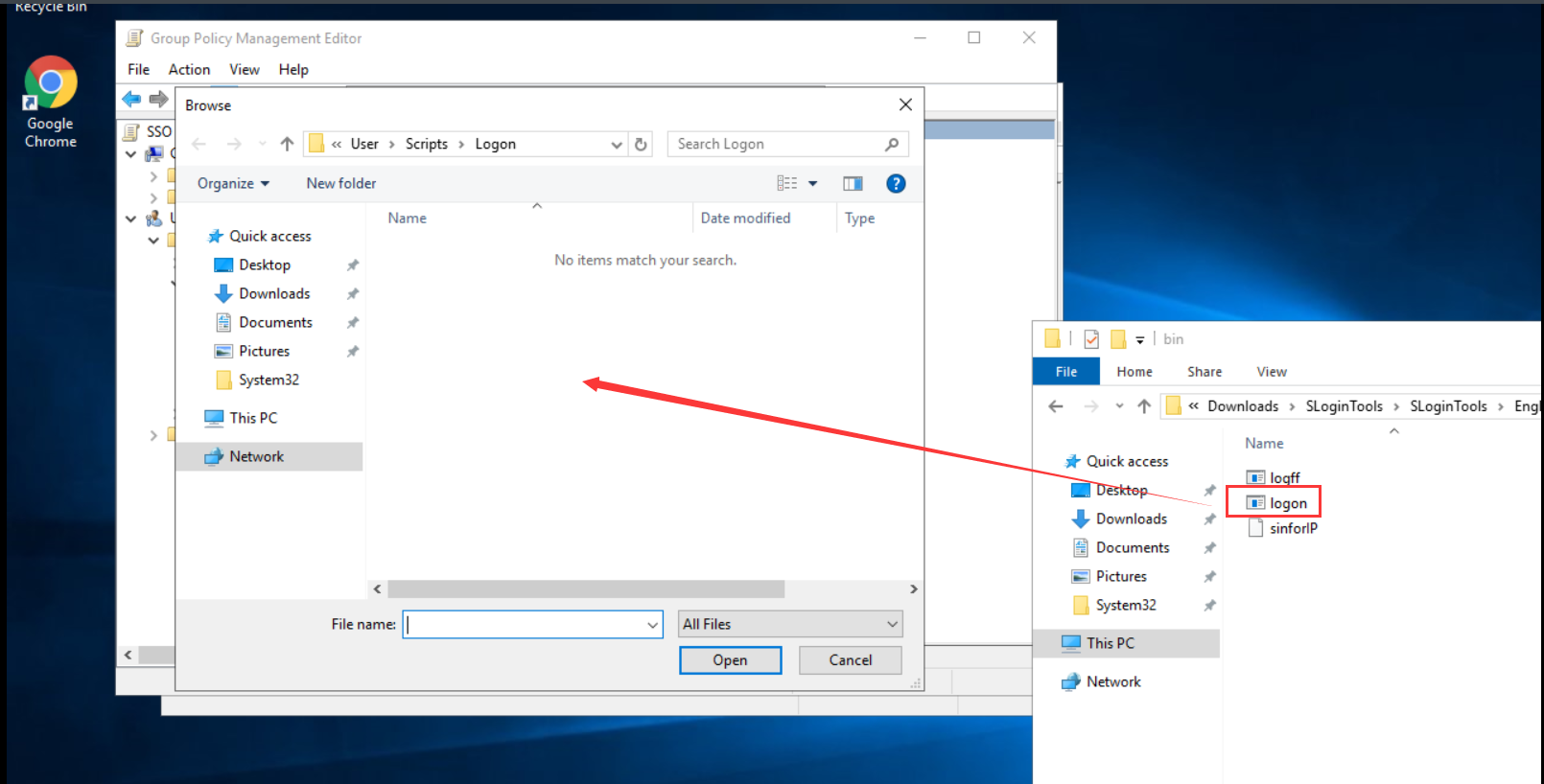This screenshot has width=1544, height=784.
Task: Click the refresh icon in Browse dialog
Action: [641, 144]
